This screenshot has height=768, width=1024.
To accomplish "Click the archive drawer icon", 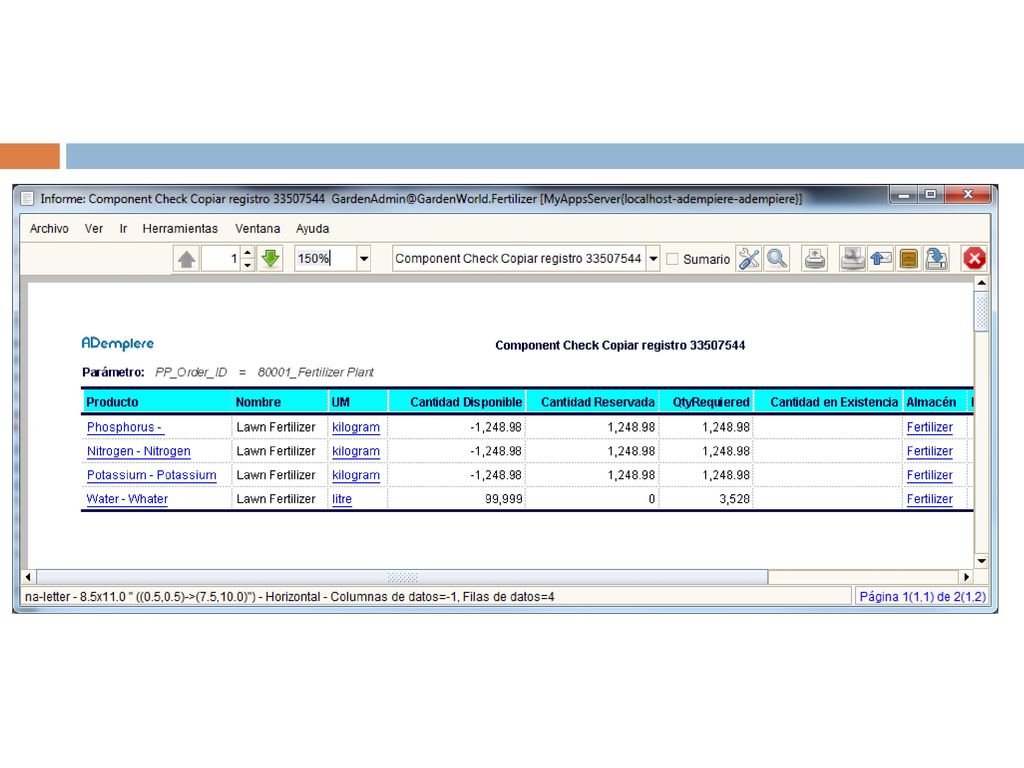I will 908,259.
